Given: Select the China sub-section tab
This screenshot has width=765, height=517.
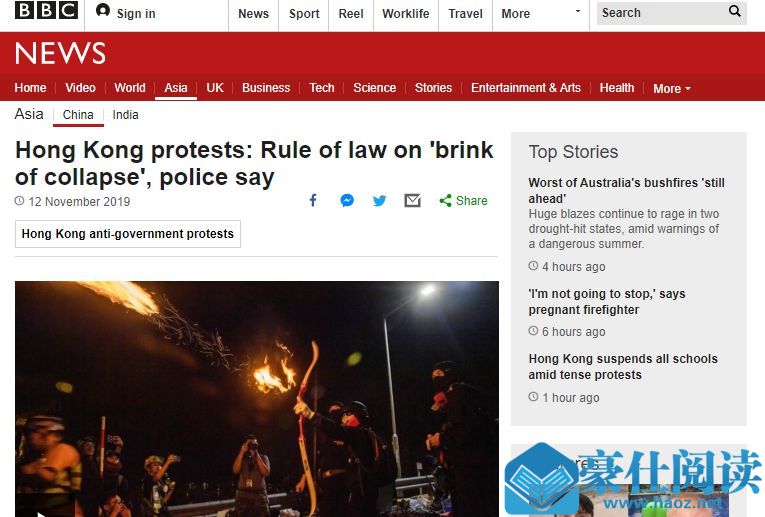Looking at the screenshot, I should click(x=78, y=115).
